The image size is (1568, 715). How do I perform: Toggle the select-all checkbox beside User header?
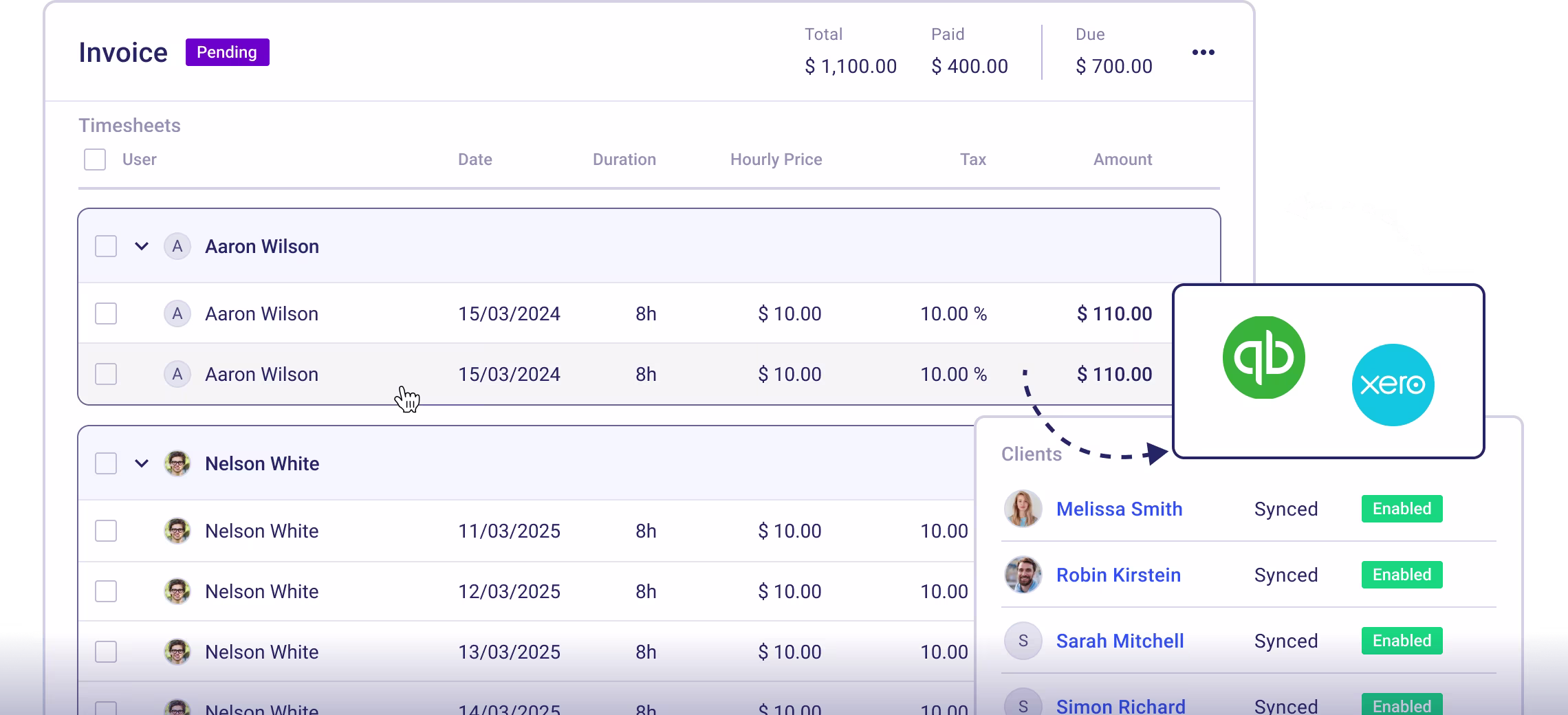[95, 159]
